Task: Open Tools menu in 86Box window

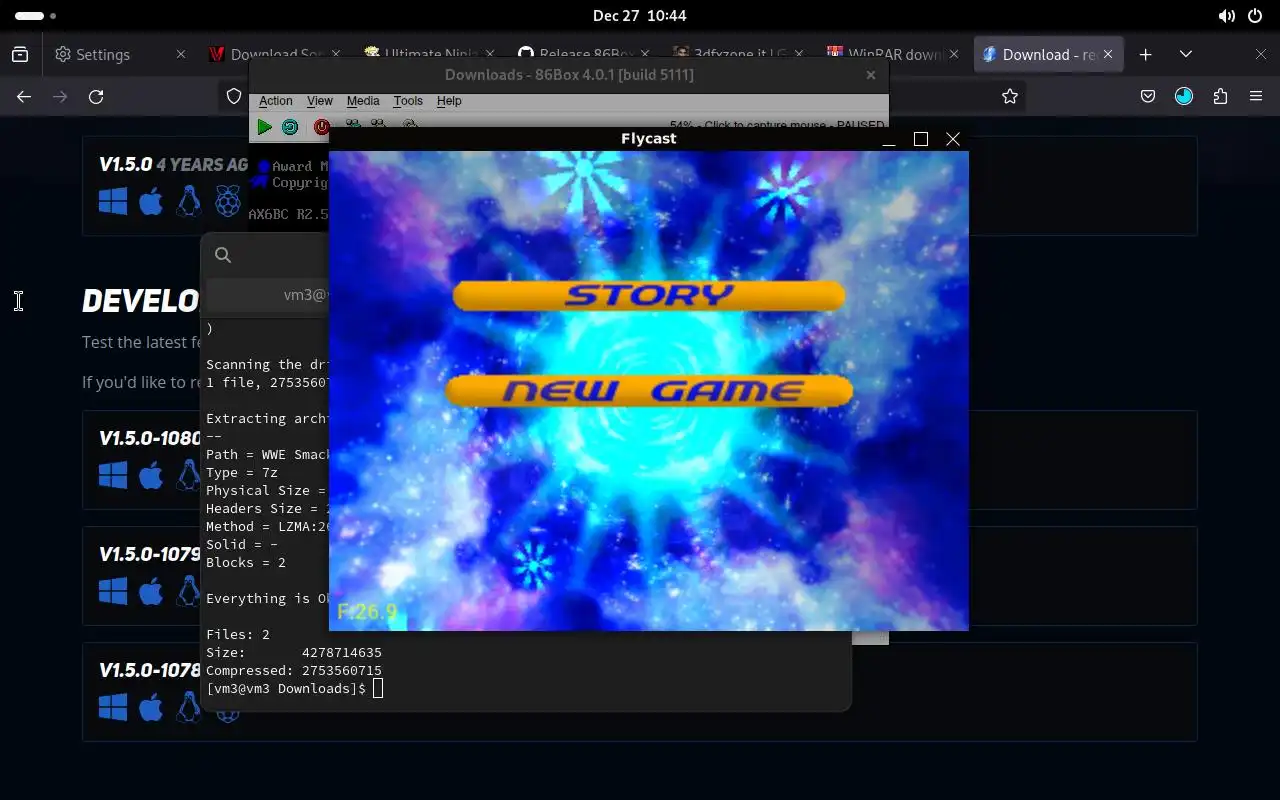Action: pos(408,101)
